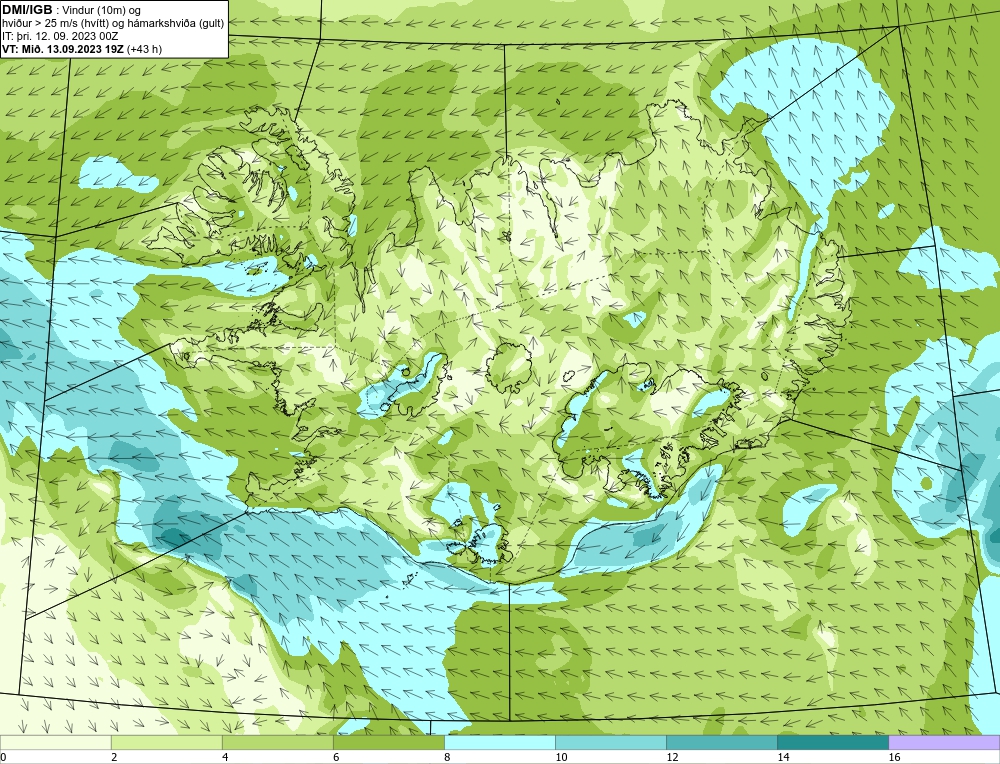This screenshot has height=764, width=1000.
Task: Click the 8–10 m/s light cyan legend swatch
Action: (499, 742)
